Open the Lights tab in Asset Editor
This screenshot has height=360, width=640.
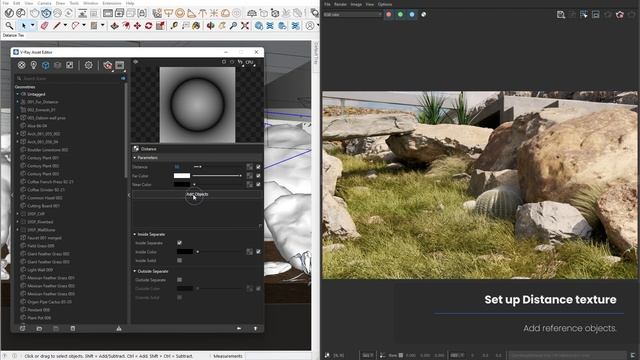click(x=33, y=65)
